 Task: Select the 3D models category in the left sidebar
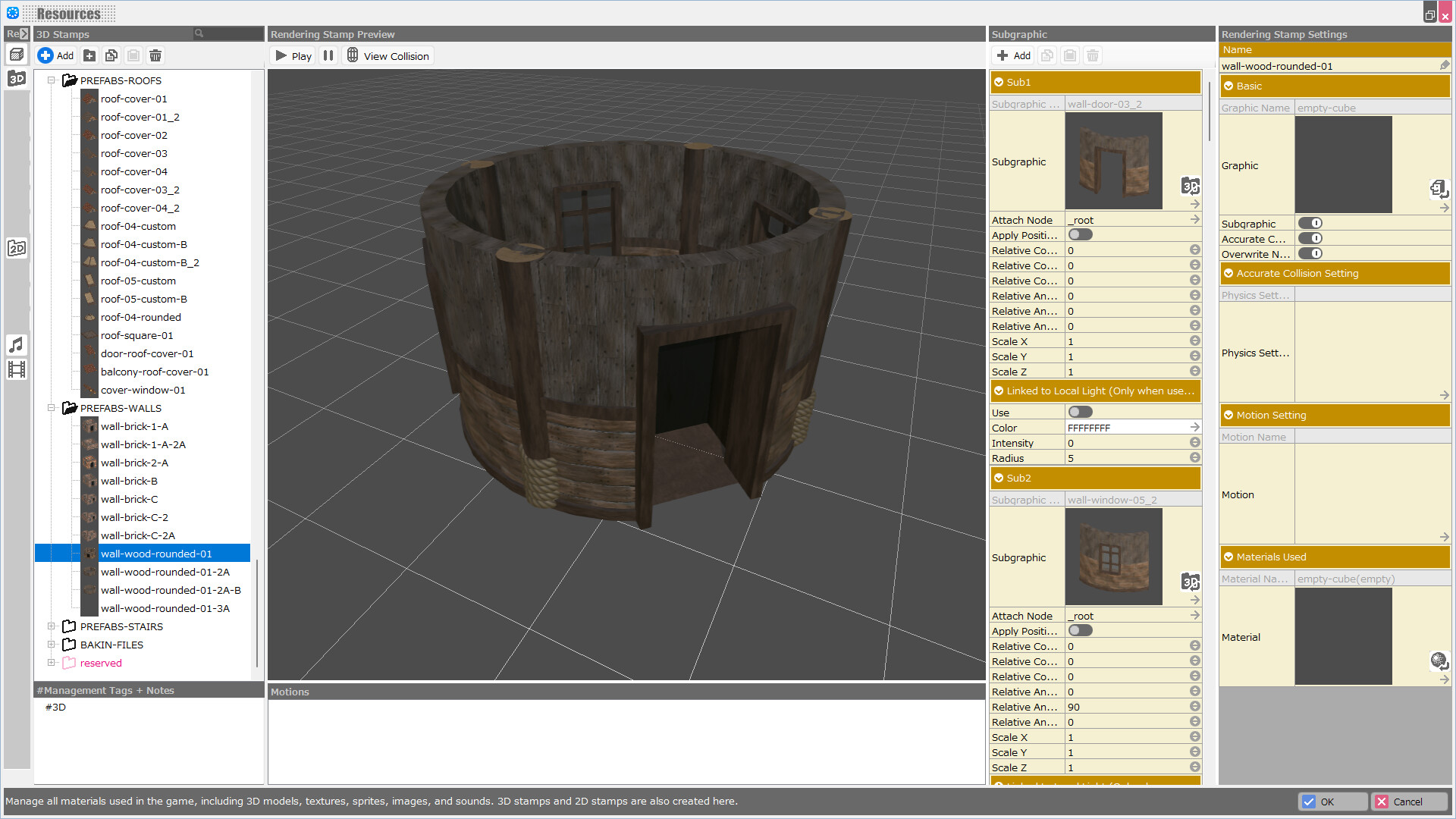coord(17,78)
